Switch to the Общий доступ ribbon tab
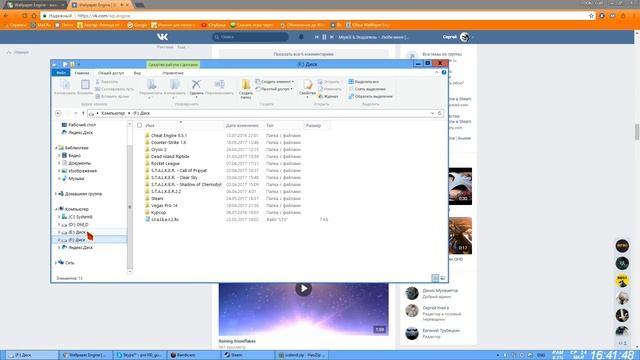 point(111,73)
